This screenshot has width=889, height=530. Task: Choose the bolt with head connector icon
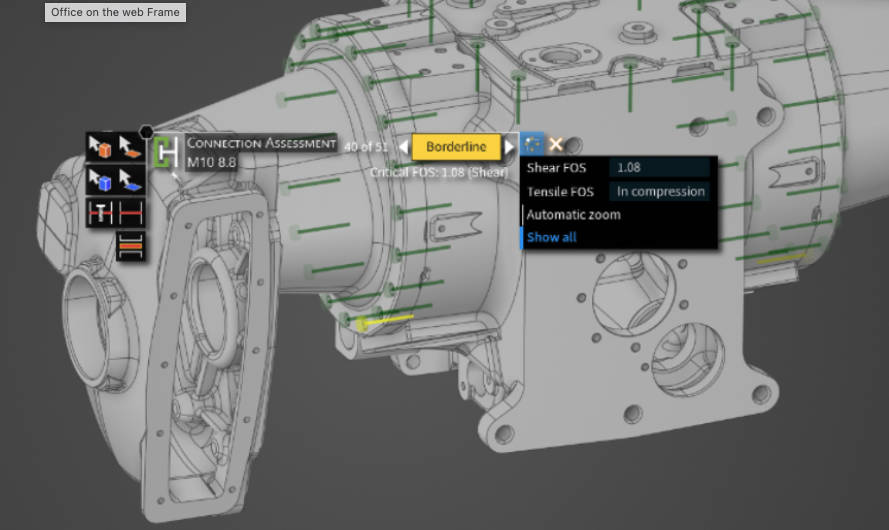click(101, 213)
